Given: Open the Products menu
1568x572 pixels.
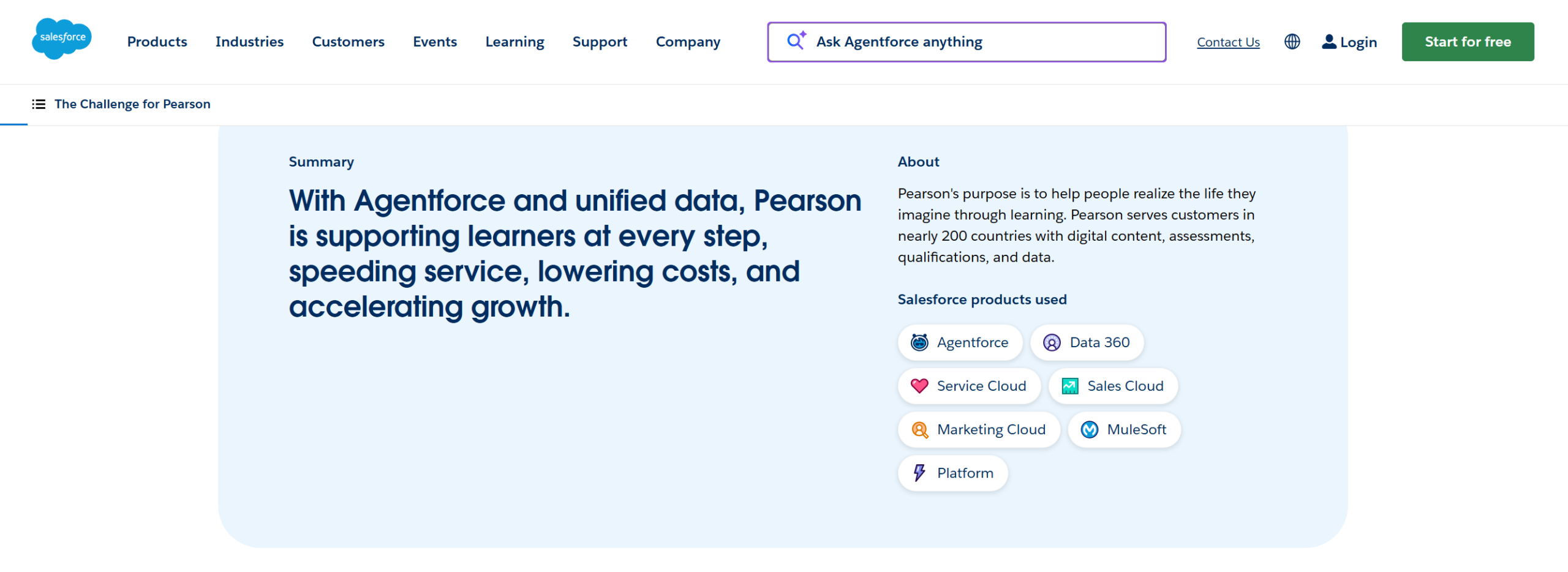Looking at the screenshot, I should 157,42.
